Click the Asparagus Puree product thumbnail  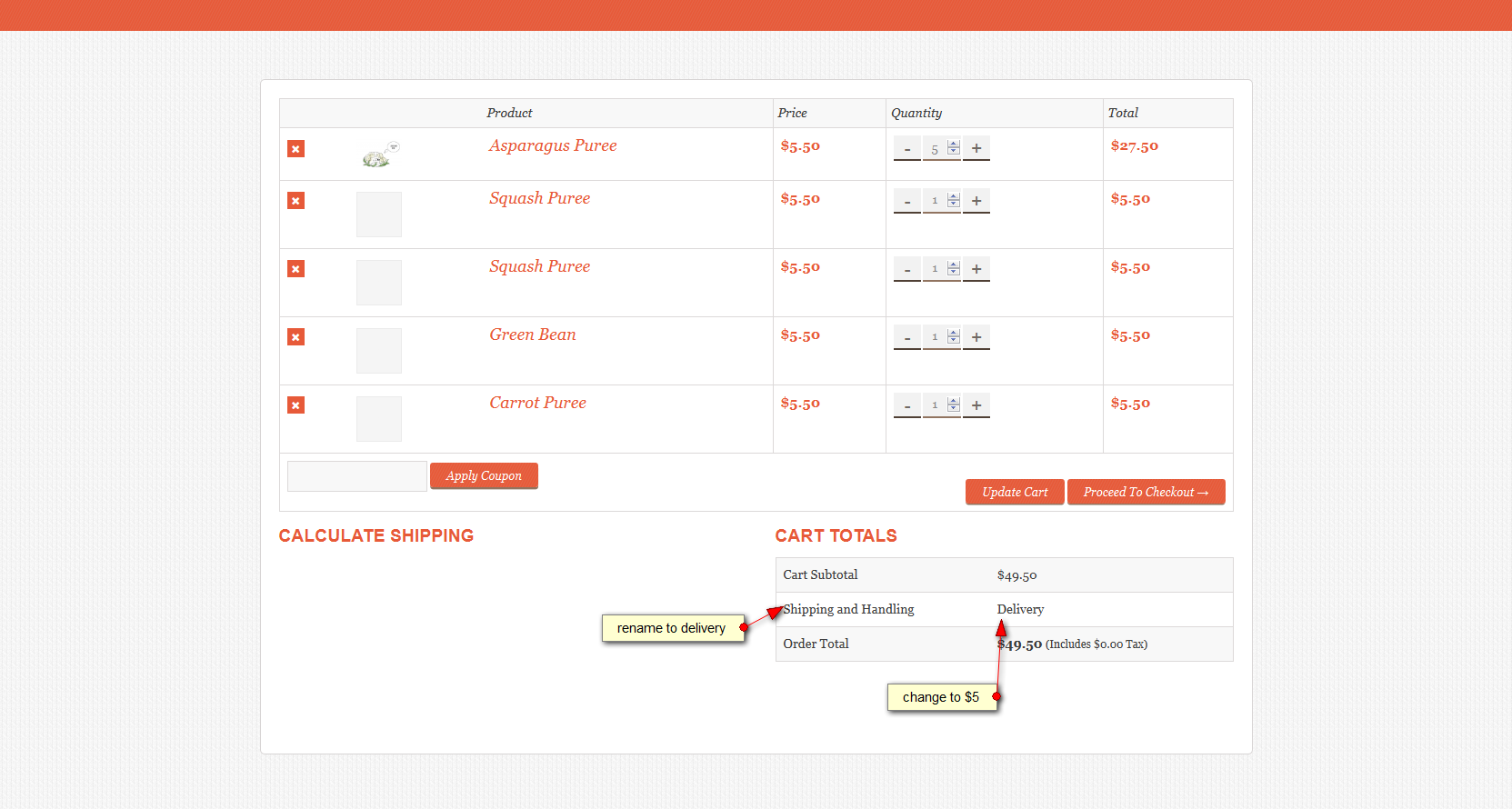click(x=380, y=155)
